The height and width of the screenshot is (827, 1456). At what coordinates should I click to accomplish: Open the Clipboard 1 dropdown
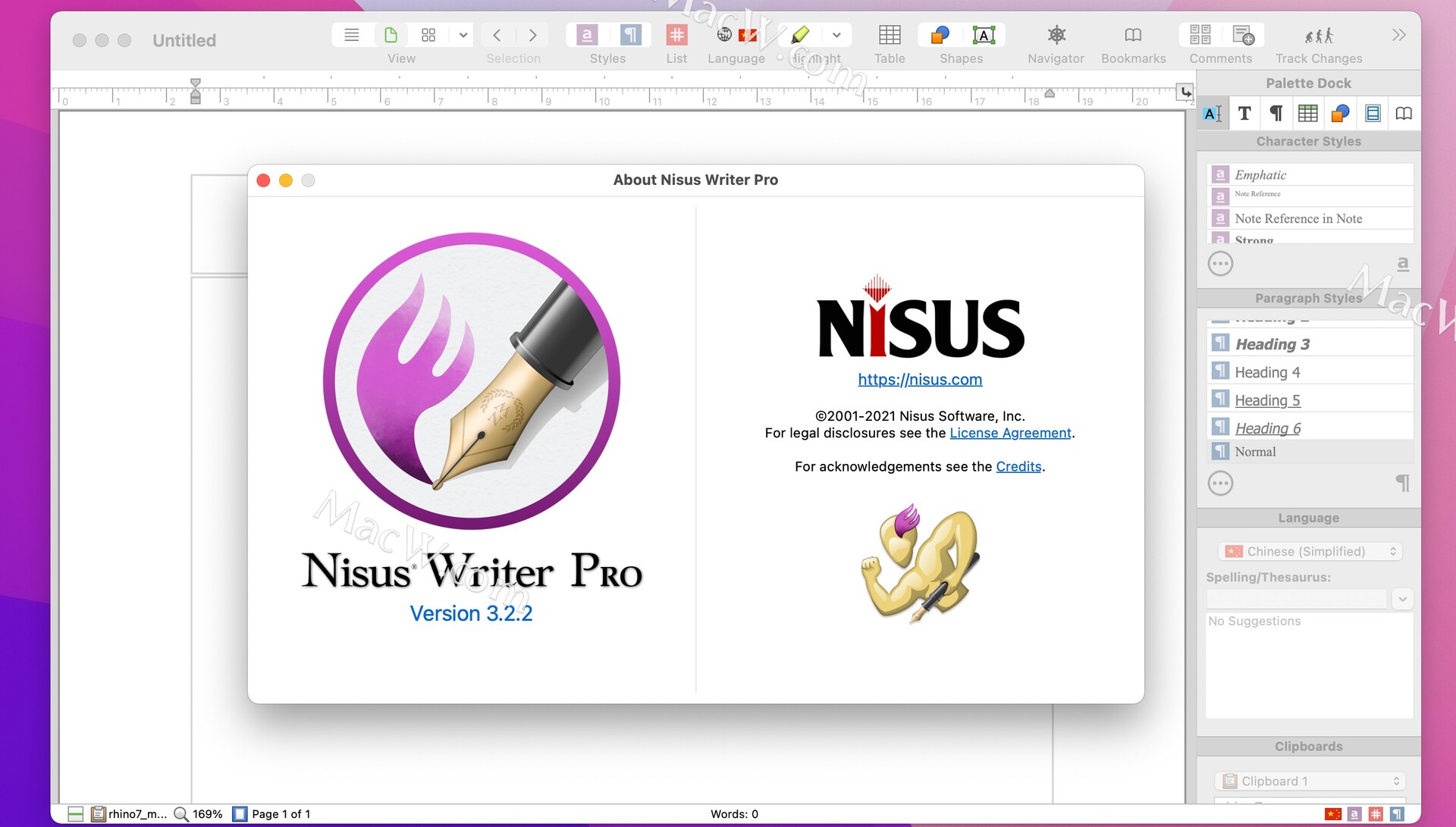tap(1310, 781)
